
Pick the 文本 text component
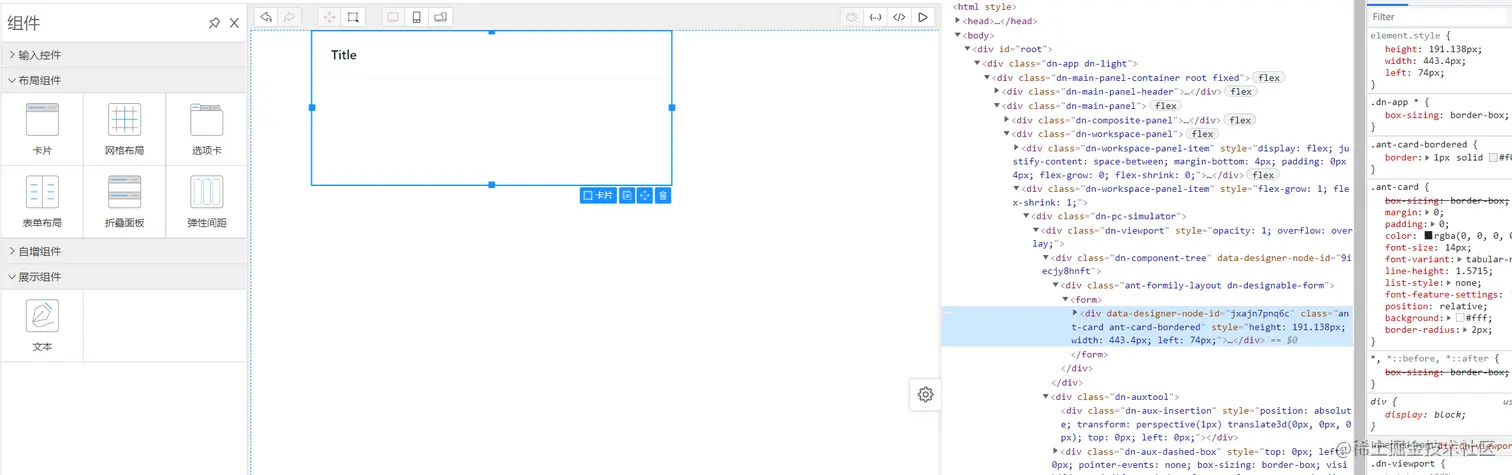[42, 325]
